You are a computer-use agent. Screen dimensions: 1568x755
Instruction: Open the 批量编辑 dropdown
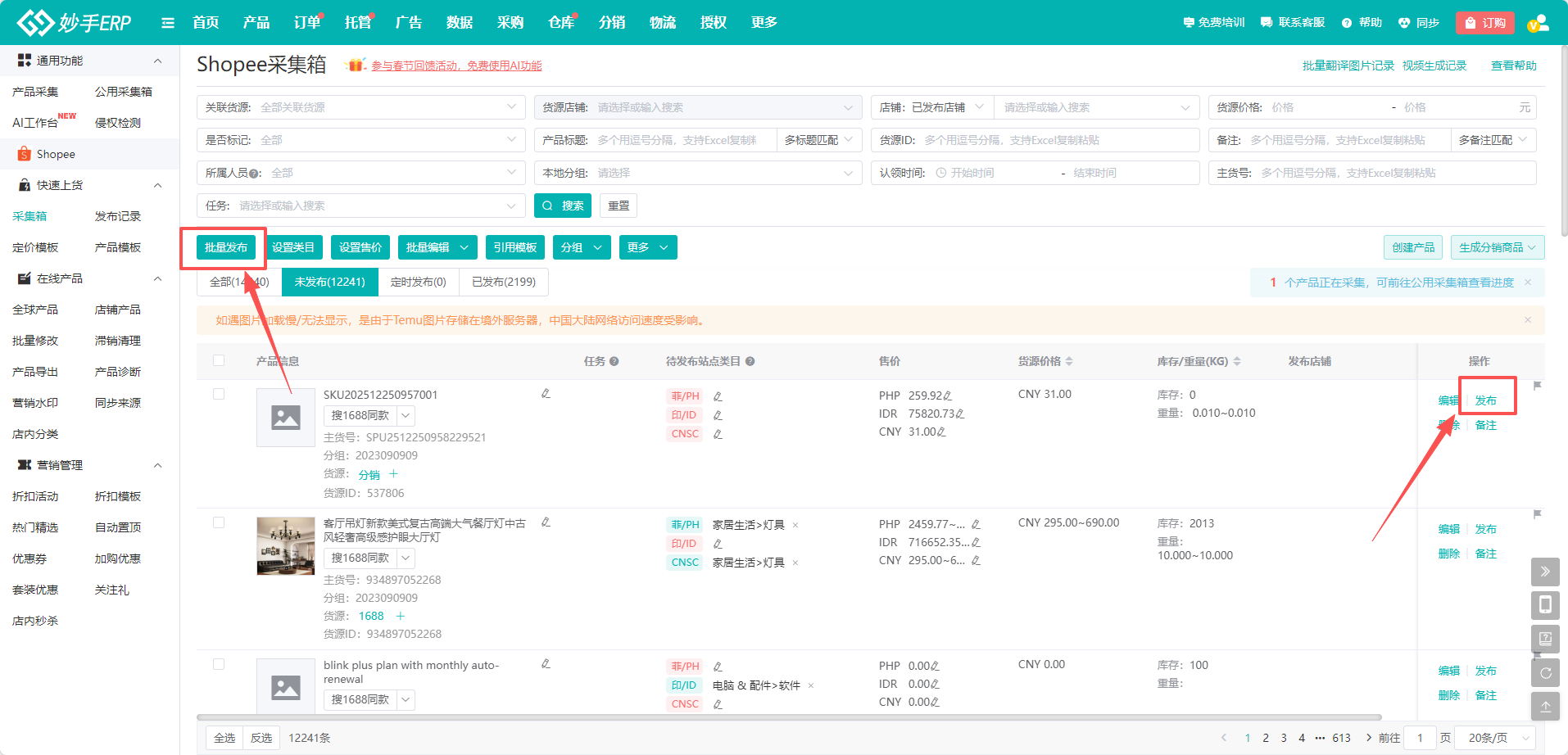437,247
